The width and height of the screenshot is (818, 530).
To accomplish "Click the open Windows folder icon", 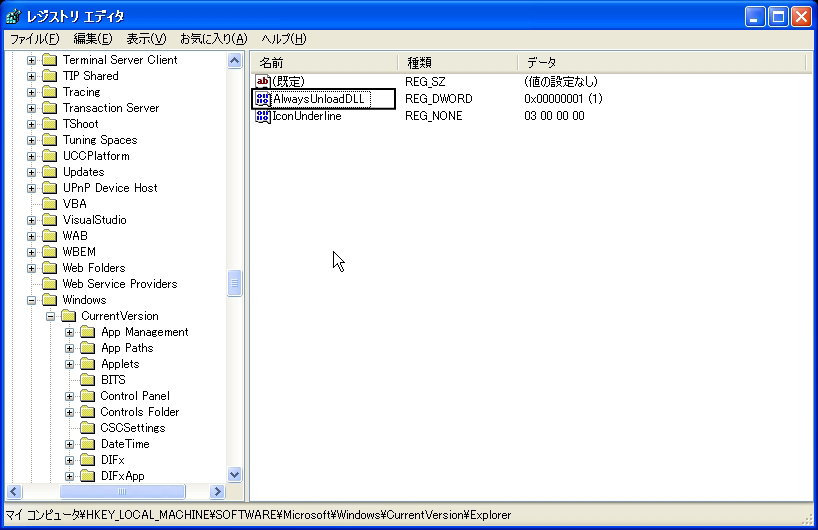I will point(50,300).
